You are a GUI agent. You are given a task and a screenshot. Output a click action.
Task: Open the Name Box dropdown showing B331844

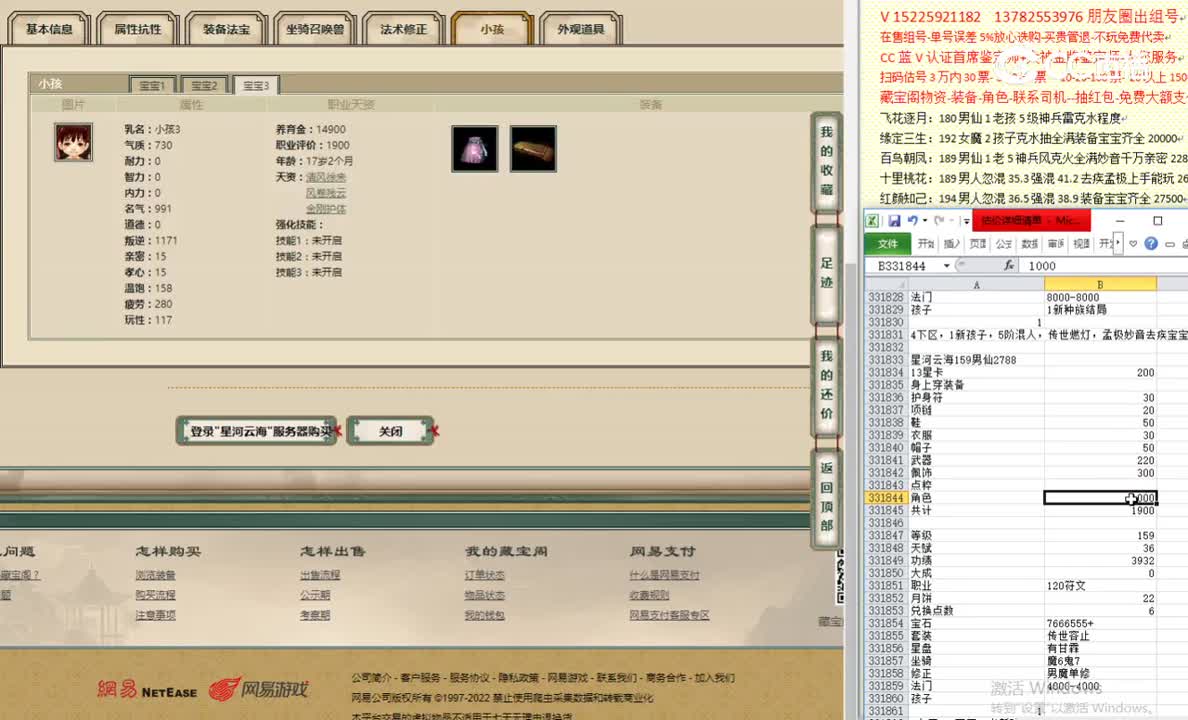click(945, 265)
